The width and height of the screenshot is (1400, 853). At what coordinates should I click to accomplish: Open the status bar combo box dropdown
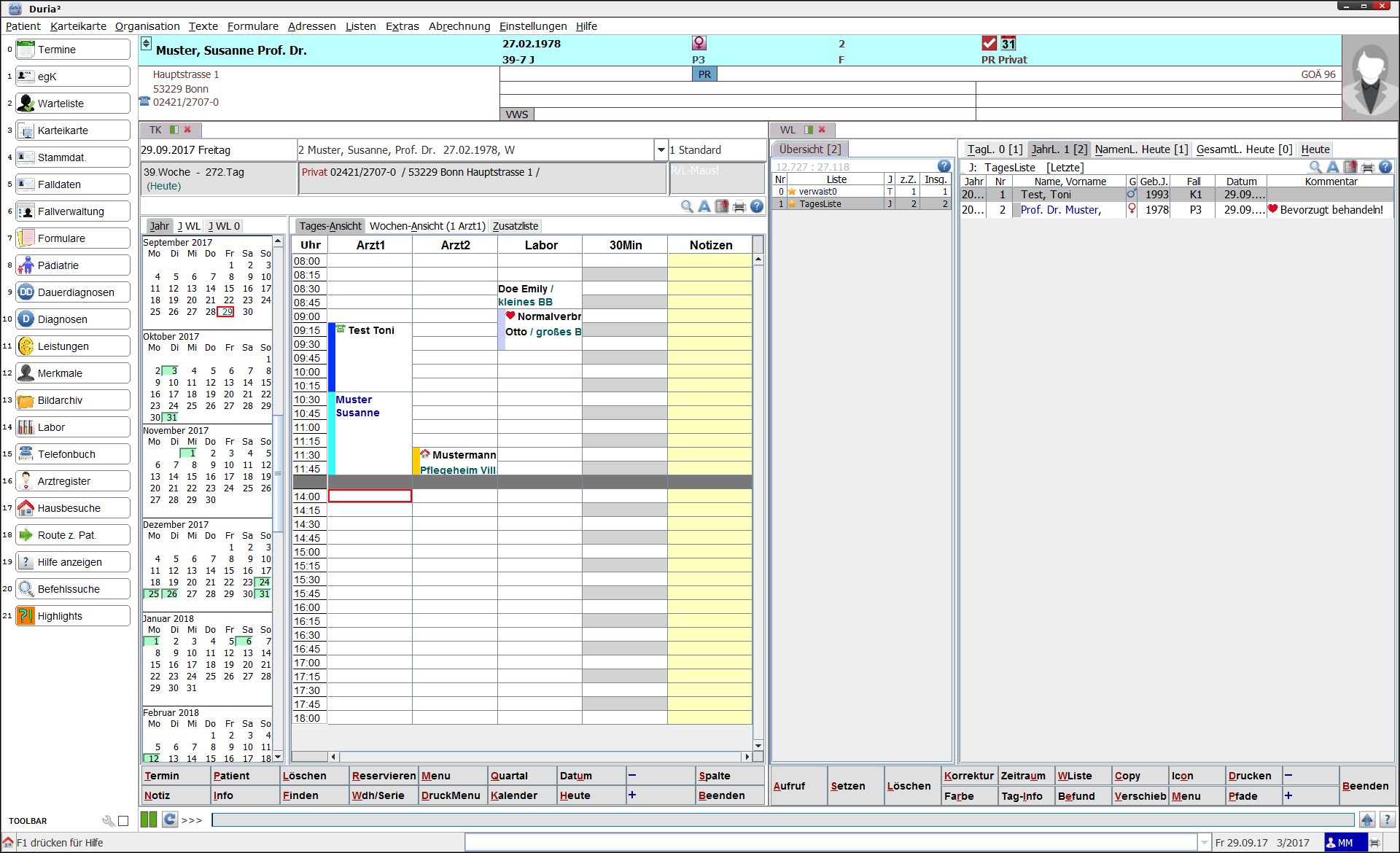[x=1205, y=843]
